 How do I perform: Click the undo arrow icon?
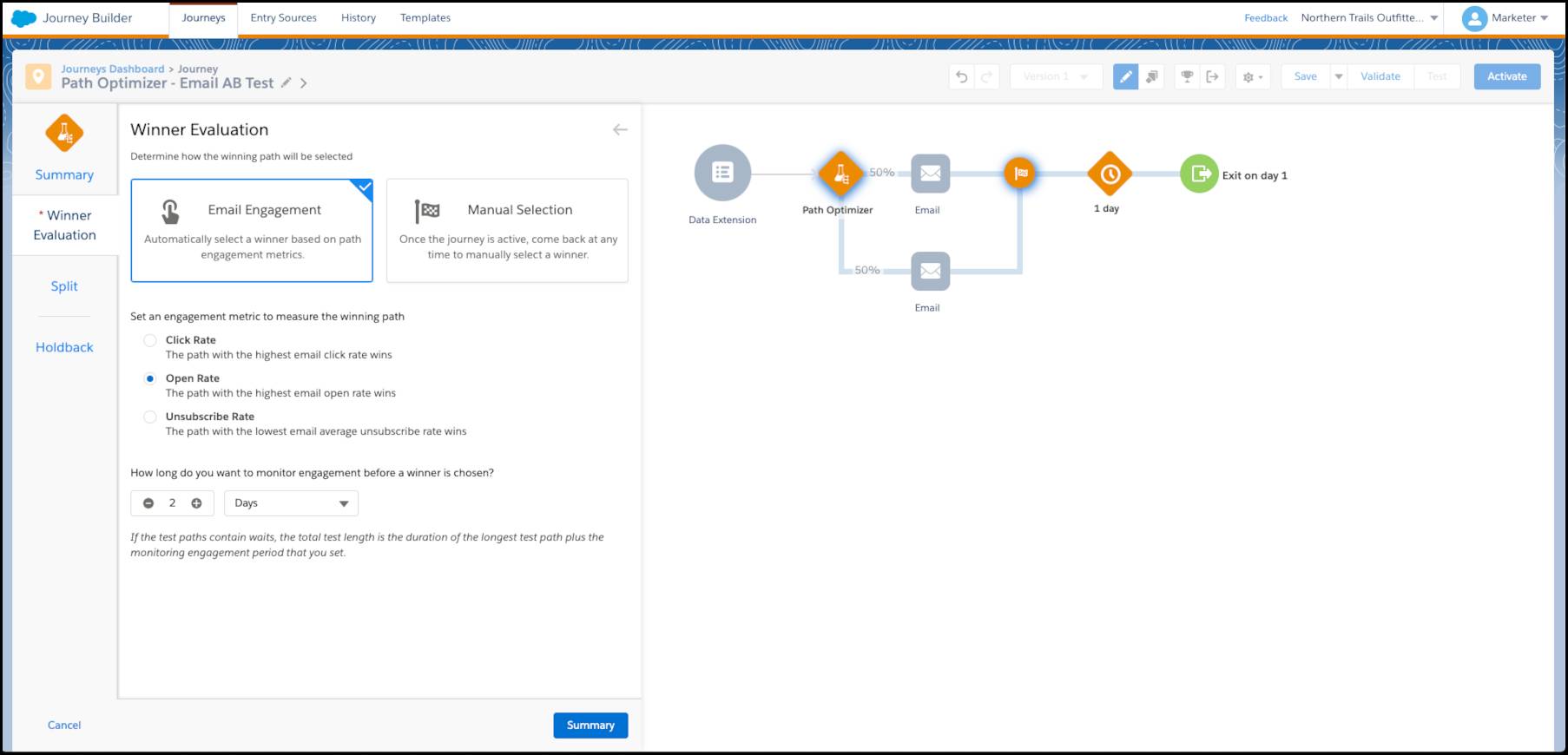point(962,76)
